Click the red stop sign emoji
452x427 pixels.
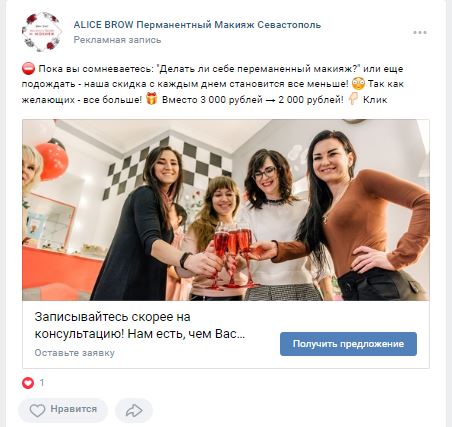(28, 69)
